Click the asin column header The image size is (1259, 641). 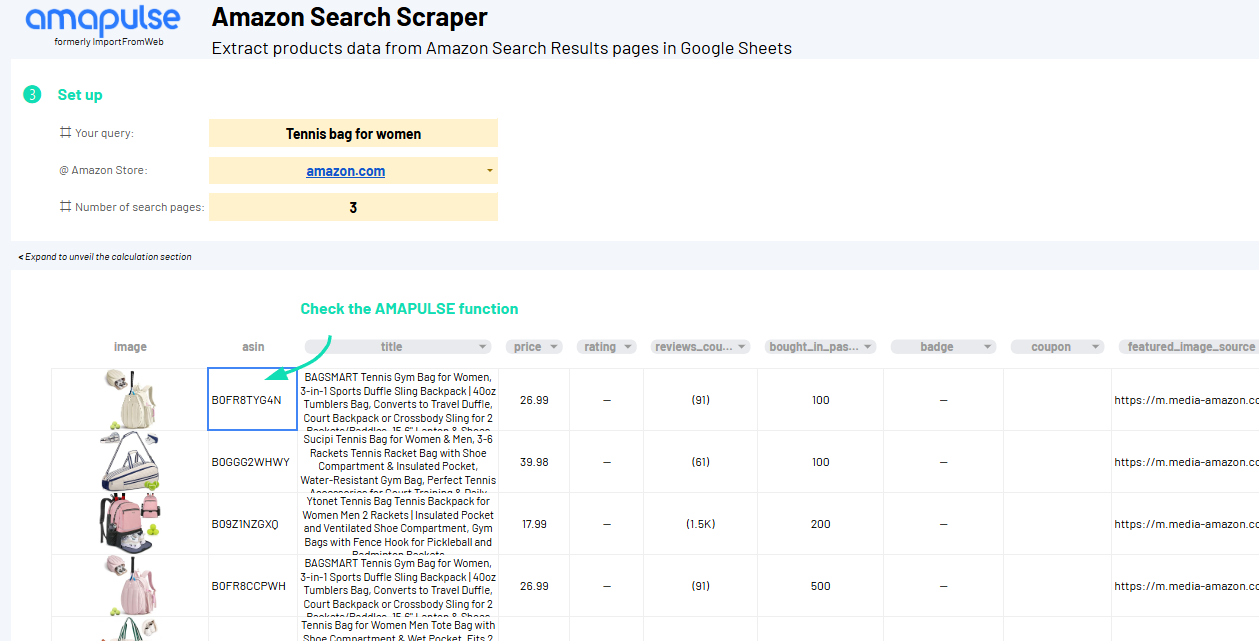tap(253, 347)
